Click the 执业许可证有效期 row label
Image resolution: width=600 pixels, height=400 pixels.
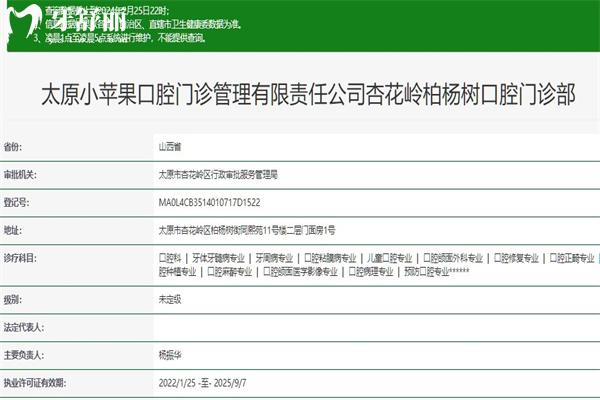click(x=35, y=383)
